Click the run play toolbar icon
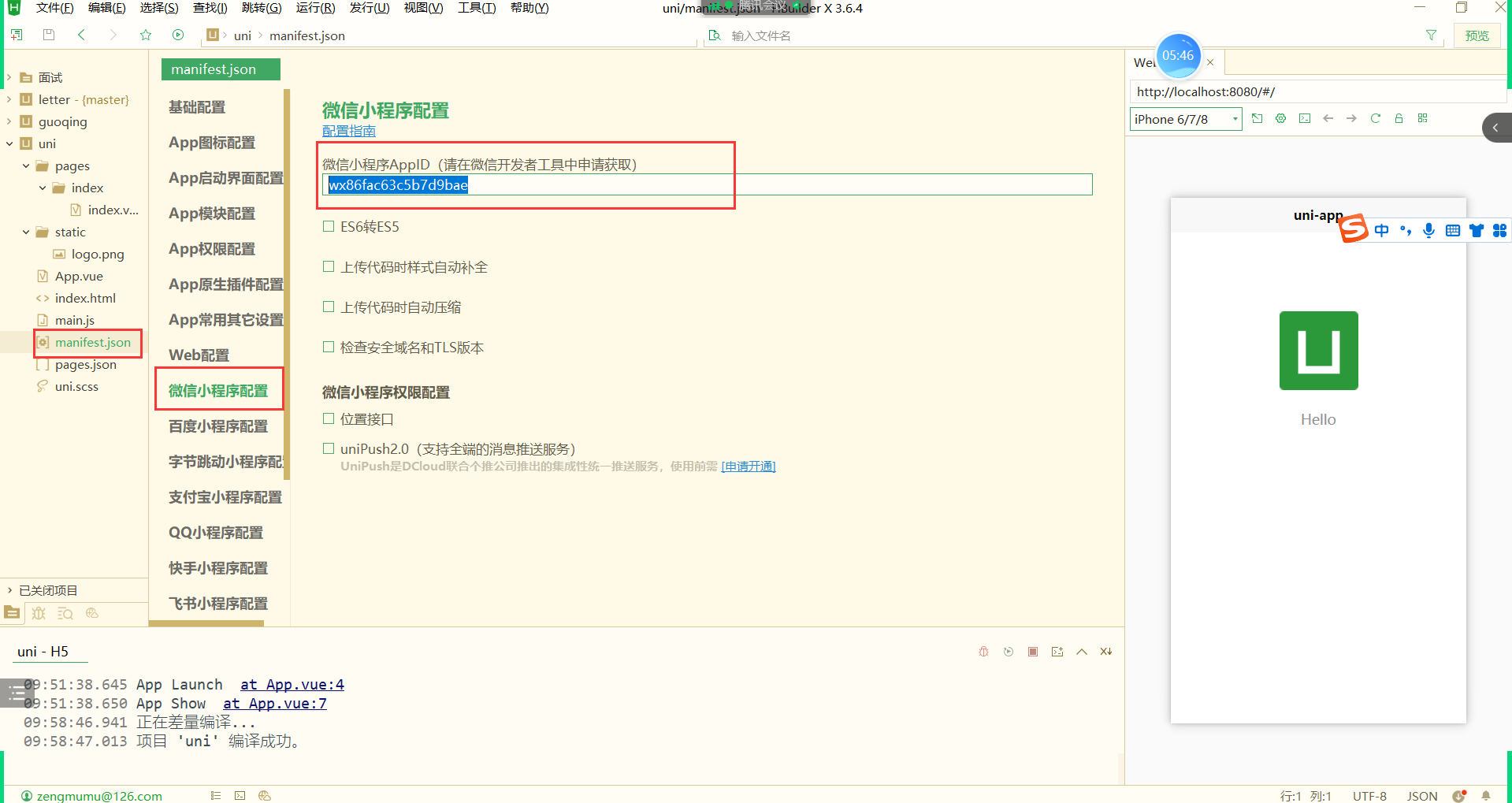 (178, 35)
